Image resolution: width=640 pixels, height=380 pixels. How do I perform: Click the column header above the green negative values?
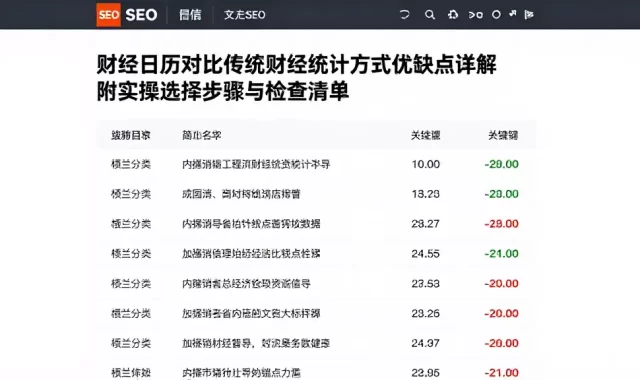coord(503,135)
